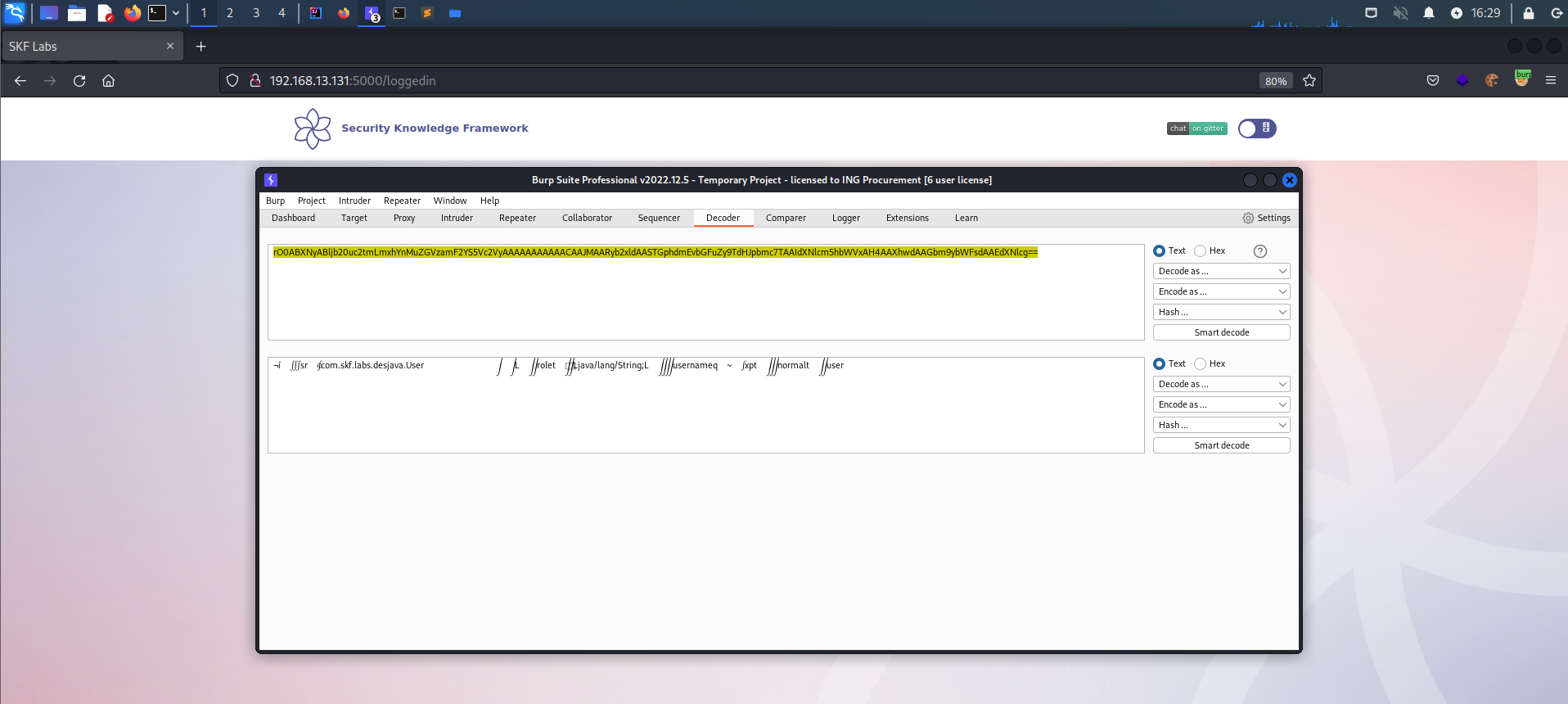Screen dimensions: 1568x704
Task: Reload the current page
Action: pyautogui.click(x=79, y=80)
